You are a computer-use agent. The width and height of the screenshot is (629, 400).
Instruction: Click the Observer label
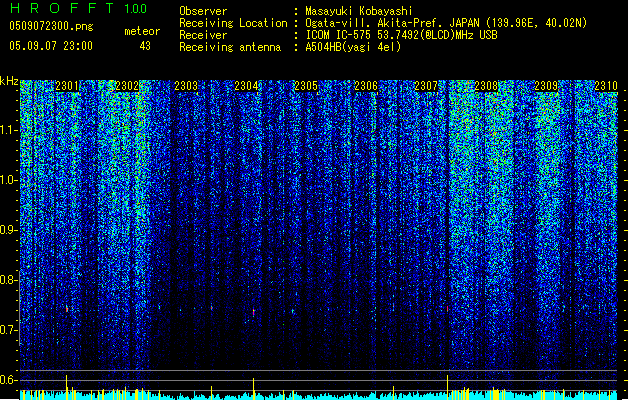[203, 11]
